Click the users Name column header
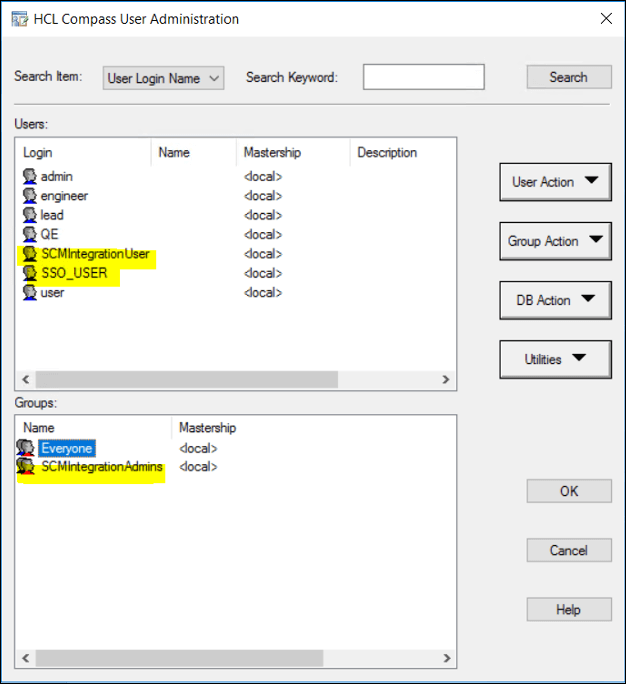Image resolution: width=626 pixels, height=684 pixels. click(194, 153)
